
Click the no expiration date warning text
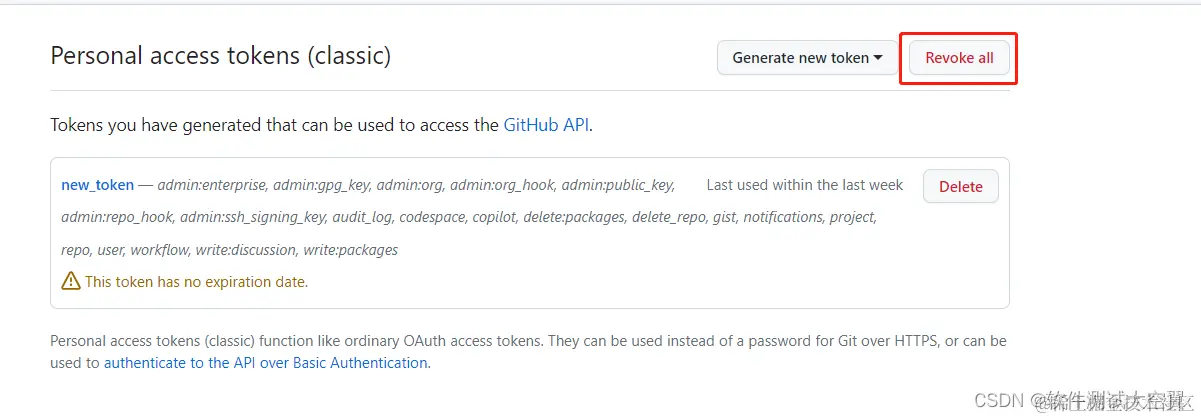point(196,282)
